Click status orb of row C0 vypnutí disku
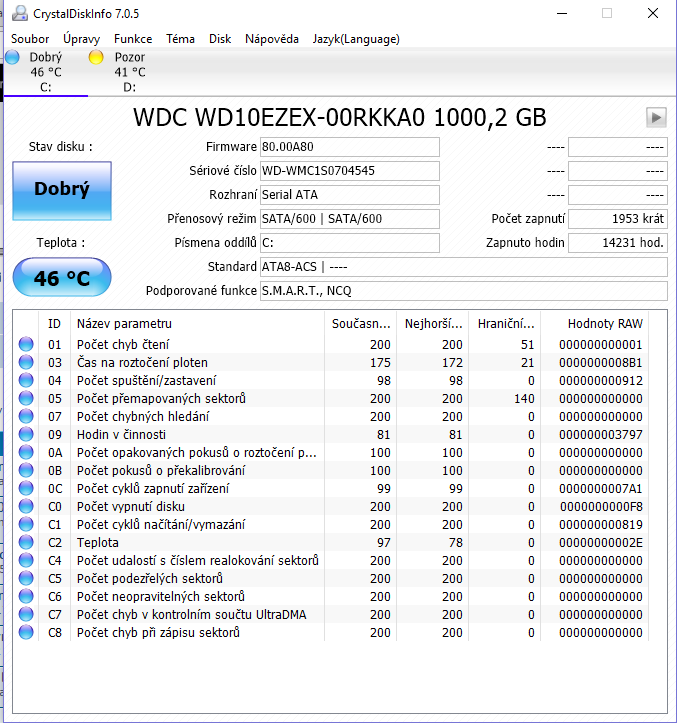677x723 pixels. tap(26, 506)
